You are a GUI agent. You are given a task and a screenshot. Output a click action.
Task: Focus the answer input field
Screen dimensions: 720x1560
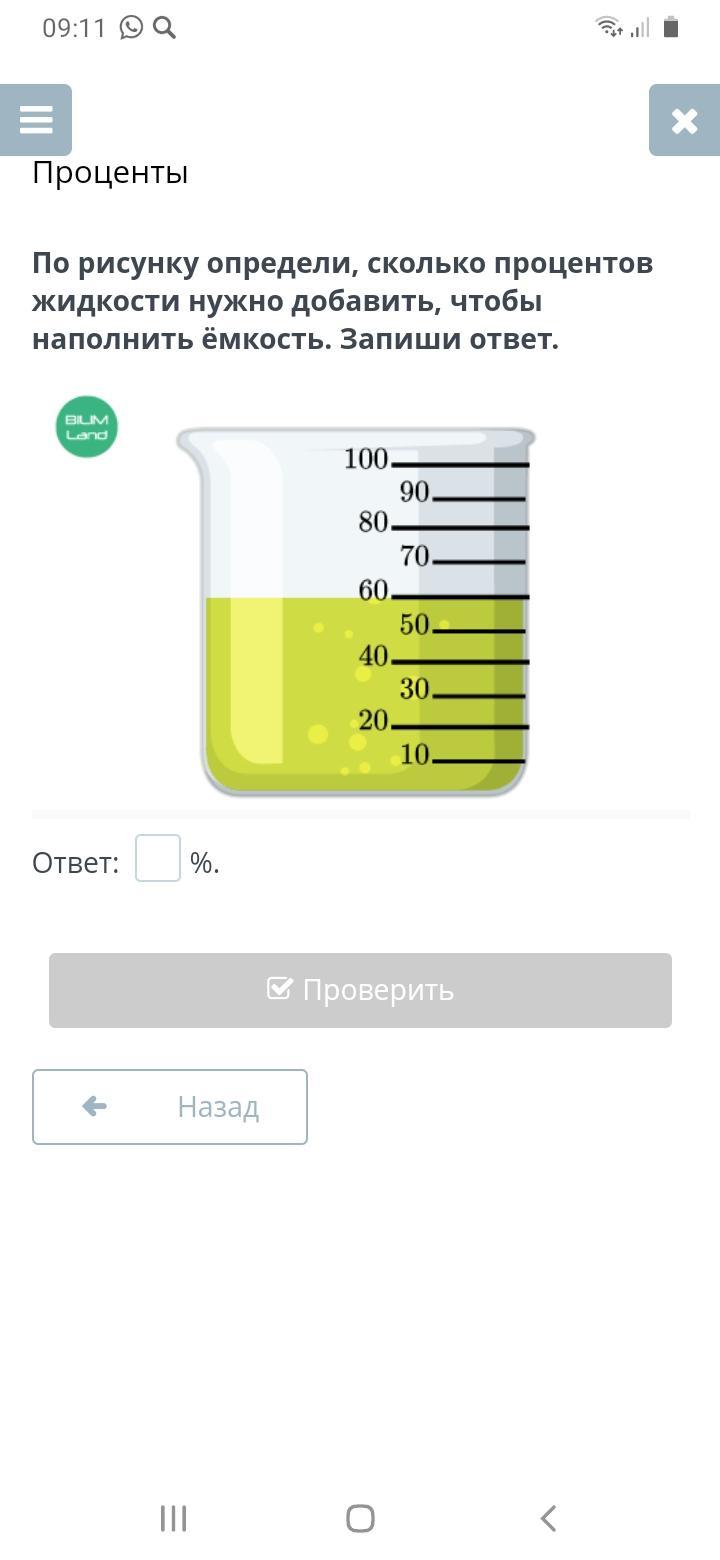[x=158, y=858]
